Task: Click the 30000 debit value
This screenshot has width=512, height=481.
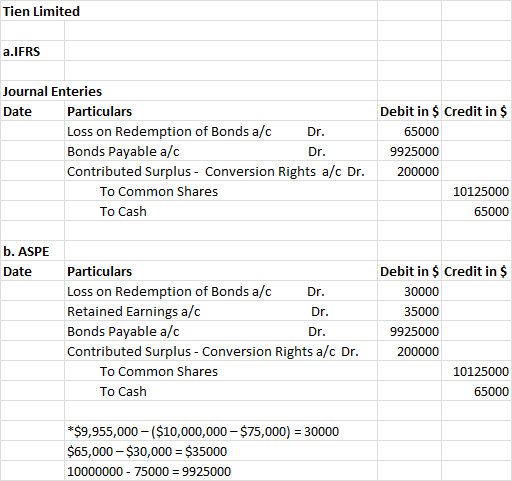Action: pyautogui.click(x=409, y=291)
